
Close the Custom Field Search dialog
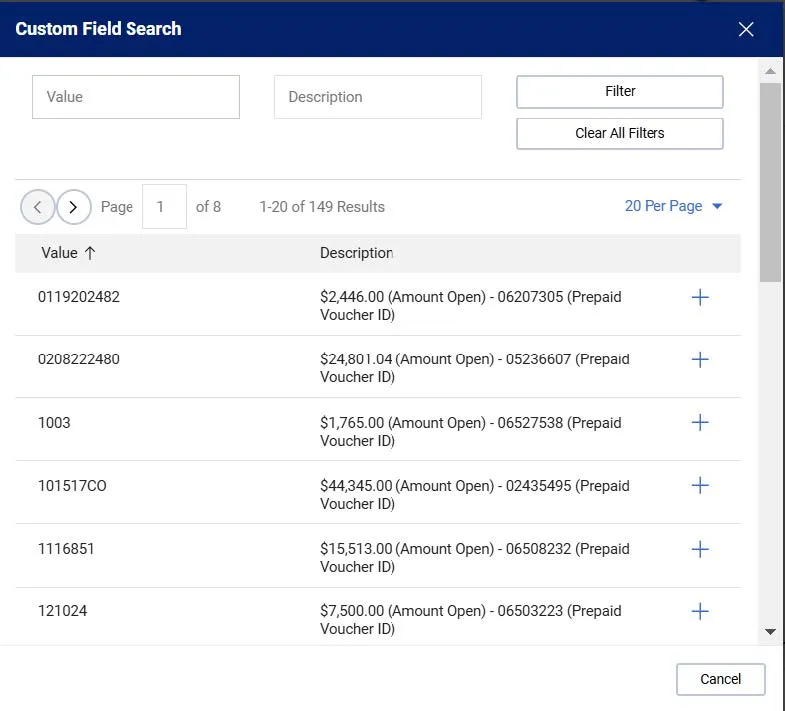point(746,29)
